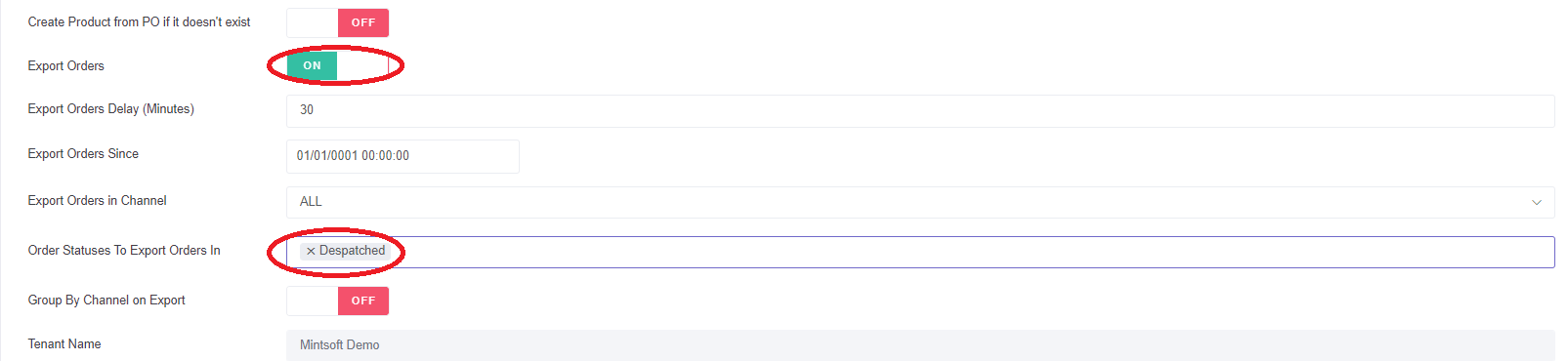
Task: Remove the Despatched status tag with its x
Action: click(311, 252)
